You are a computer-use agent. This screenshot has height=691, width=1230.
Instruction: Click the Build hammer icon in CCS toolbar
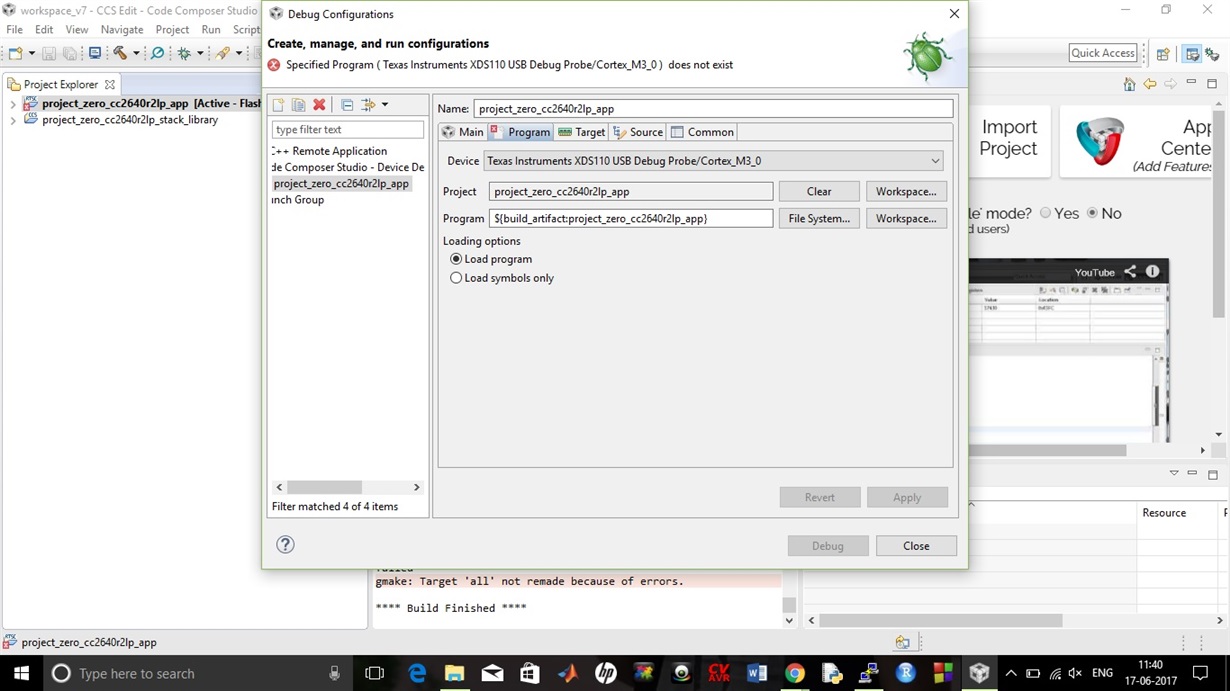(x=120, y=53)
